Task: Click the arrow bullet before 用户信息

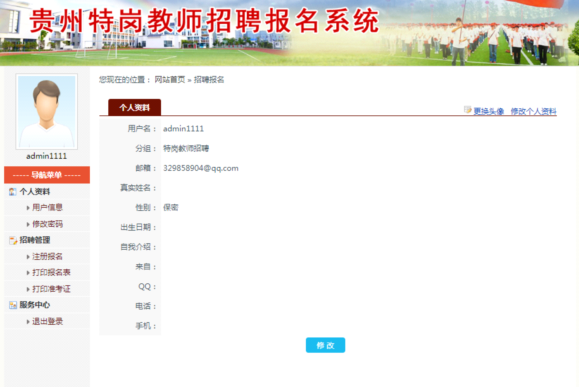Action: click(x=28, y=208)
